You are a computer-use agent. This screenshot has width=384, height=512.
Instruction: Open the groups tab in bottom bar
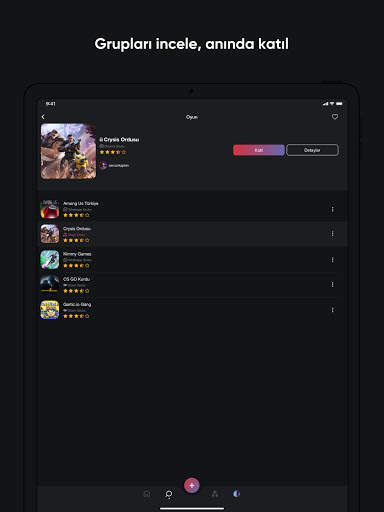215,494
